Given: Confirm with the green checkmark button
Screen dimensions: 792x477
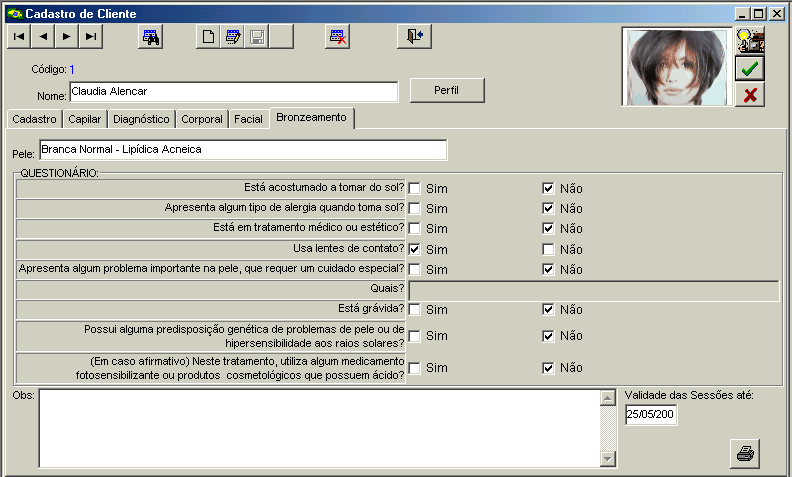Looking at the screenshot, I should (x=750, y=68).
